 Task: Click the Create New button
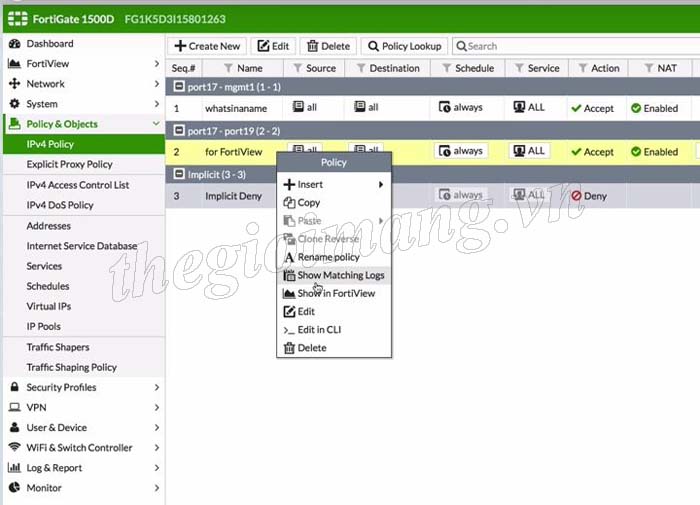pyautogui.click(x=208, y=46)
